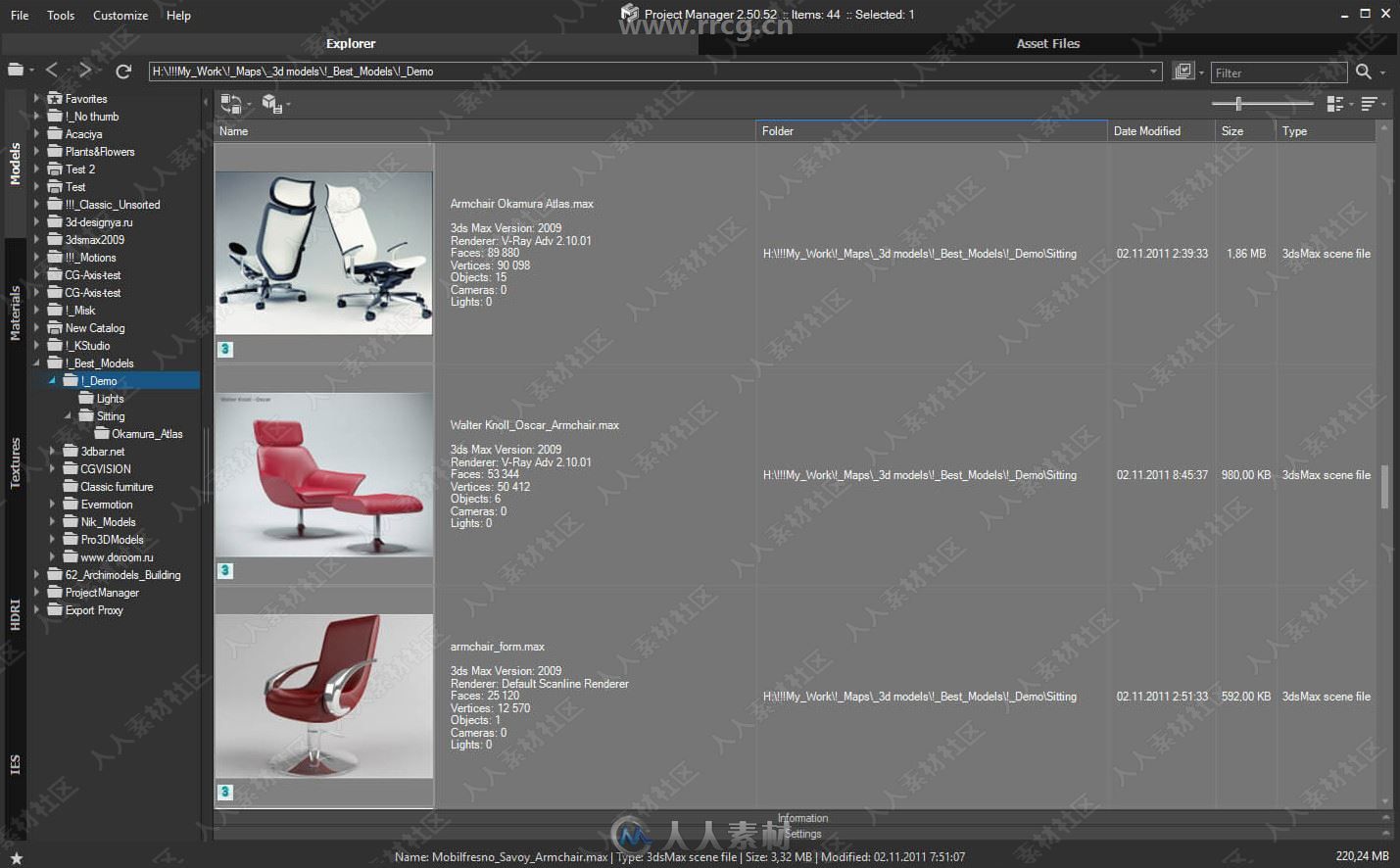The image size is (1400, 868).
Task: Refresh the current directory listing
Action: 123,72
